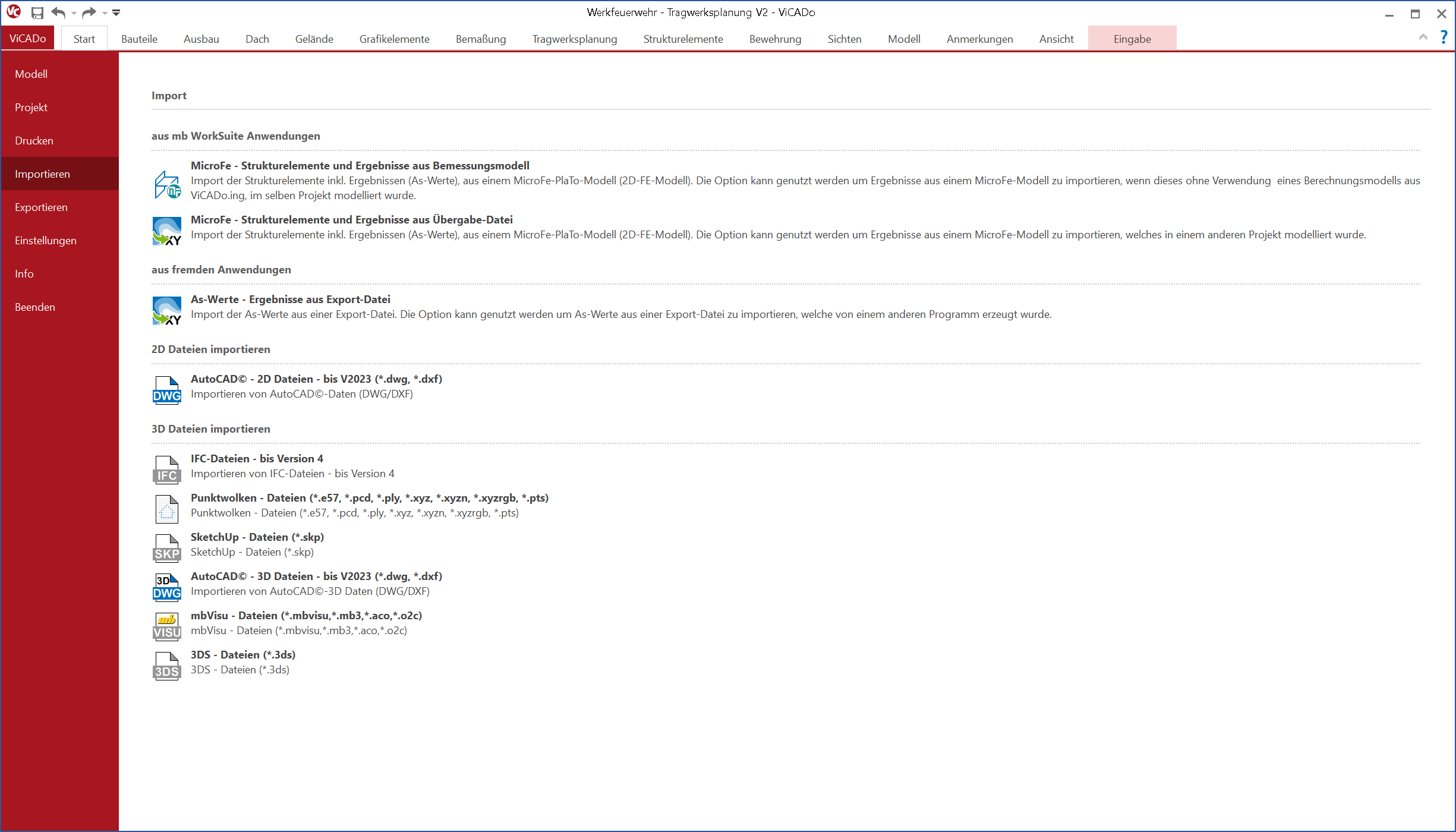The width and height of the screenshot is (1456, 832).
Task: Click the MicroFe Übergabe-Datei import icon
Action: click(167, 231)
